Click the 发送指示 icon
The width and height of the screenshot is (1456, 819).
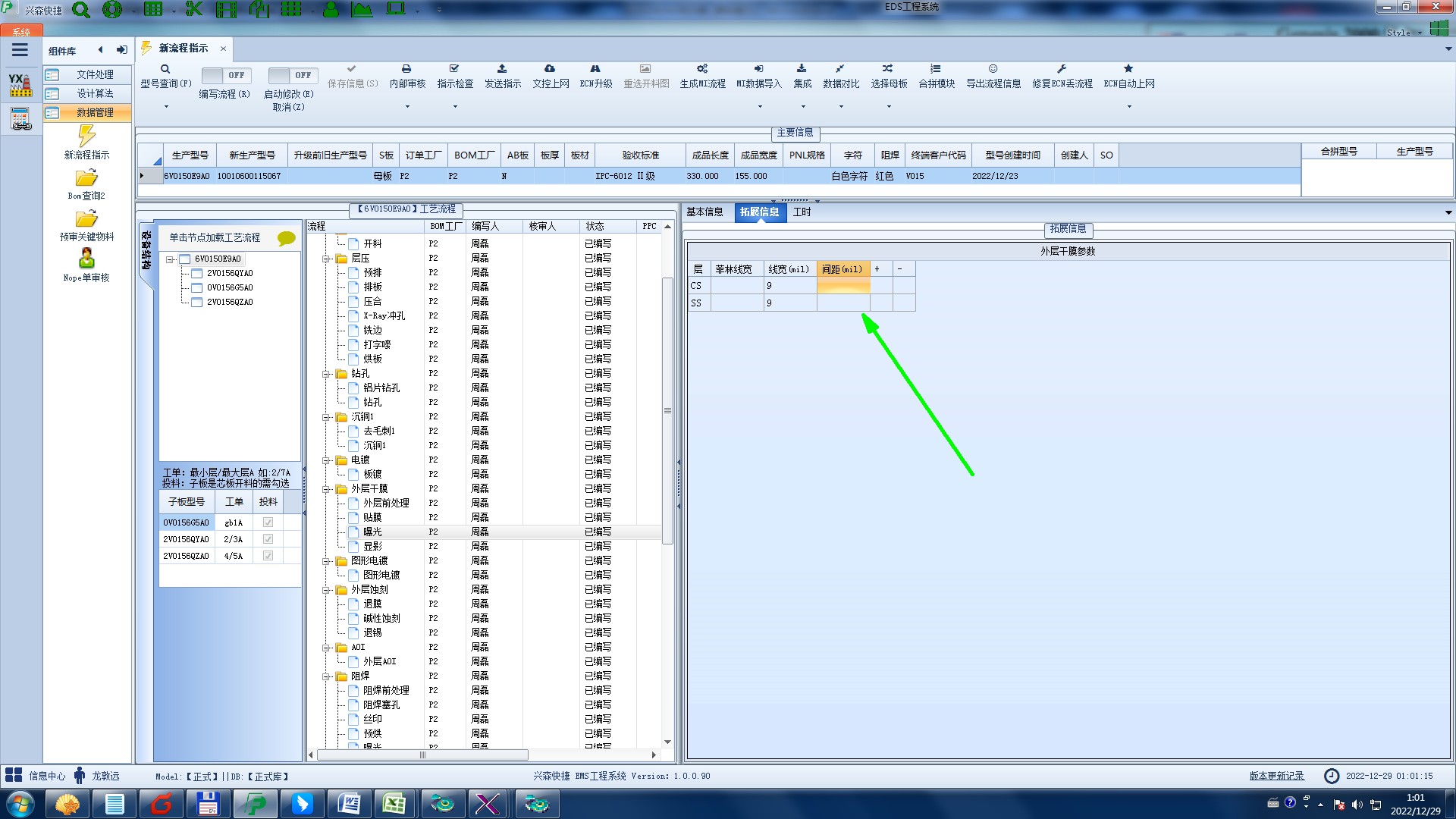click(502, 69)
